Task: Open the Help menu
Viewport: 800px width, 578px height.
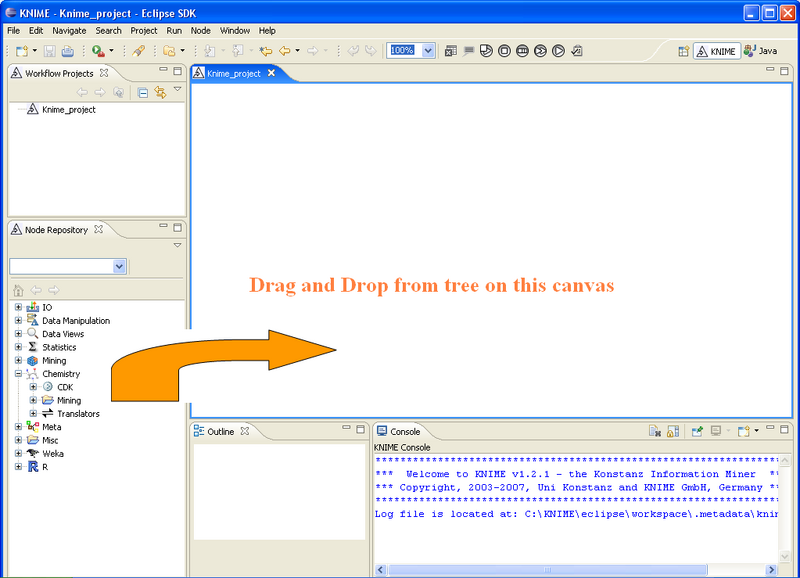Action: point(267,31)
